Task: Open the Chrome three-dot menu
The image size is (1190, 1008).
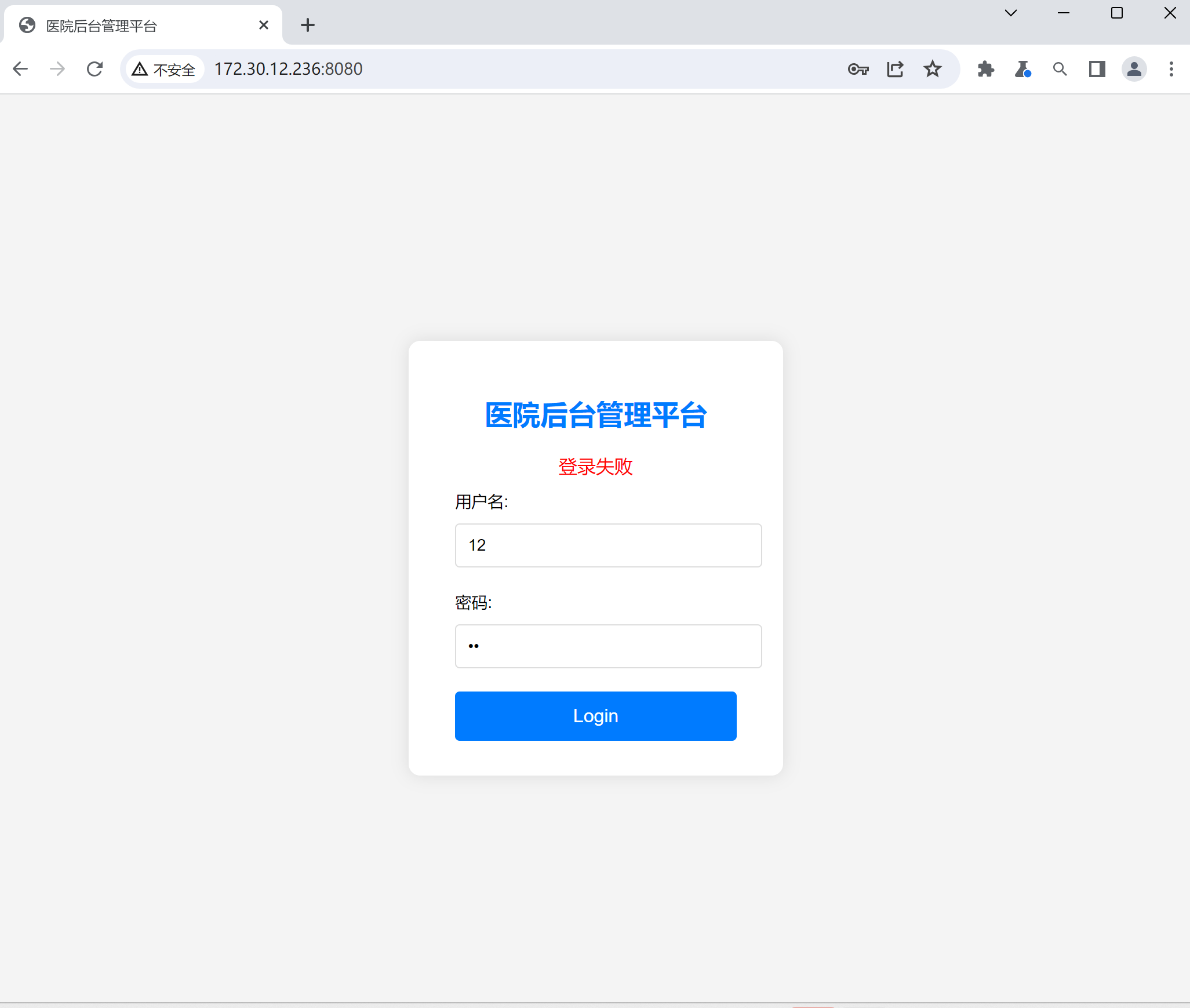Action: tap(1171, 70)
